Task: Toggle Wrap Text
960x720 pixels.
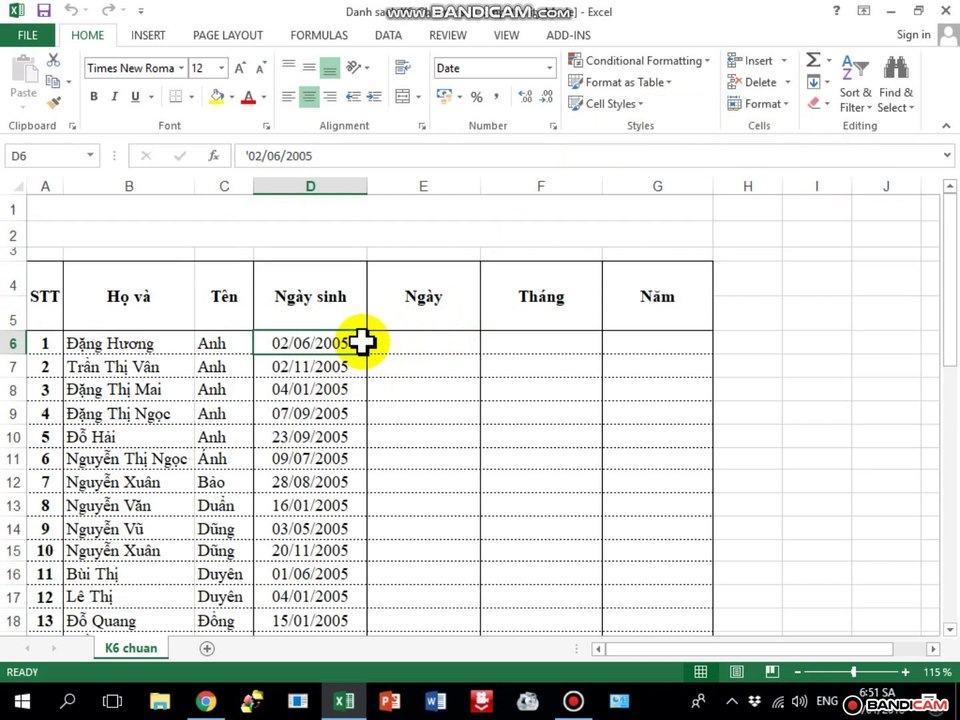Action: 402,67
